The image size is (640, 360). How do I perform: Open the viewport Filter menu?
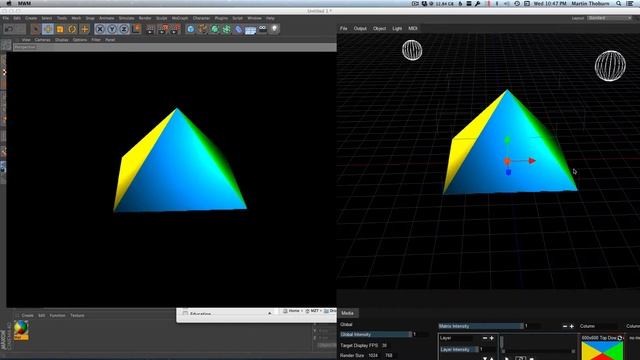coord(96,40)
